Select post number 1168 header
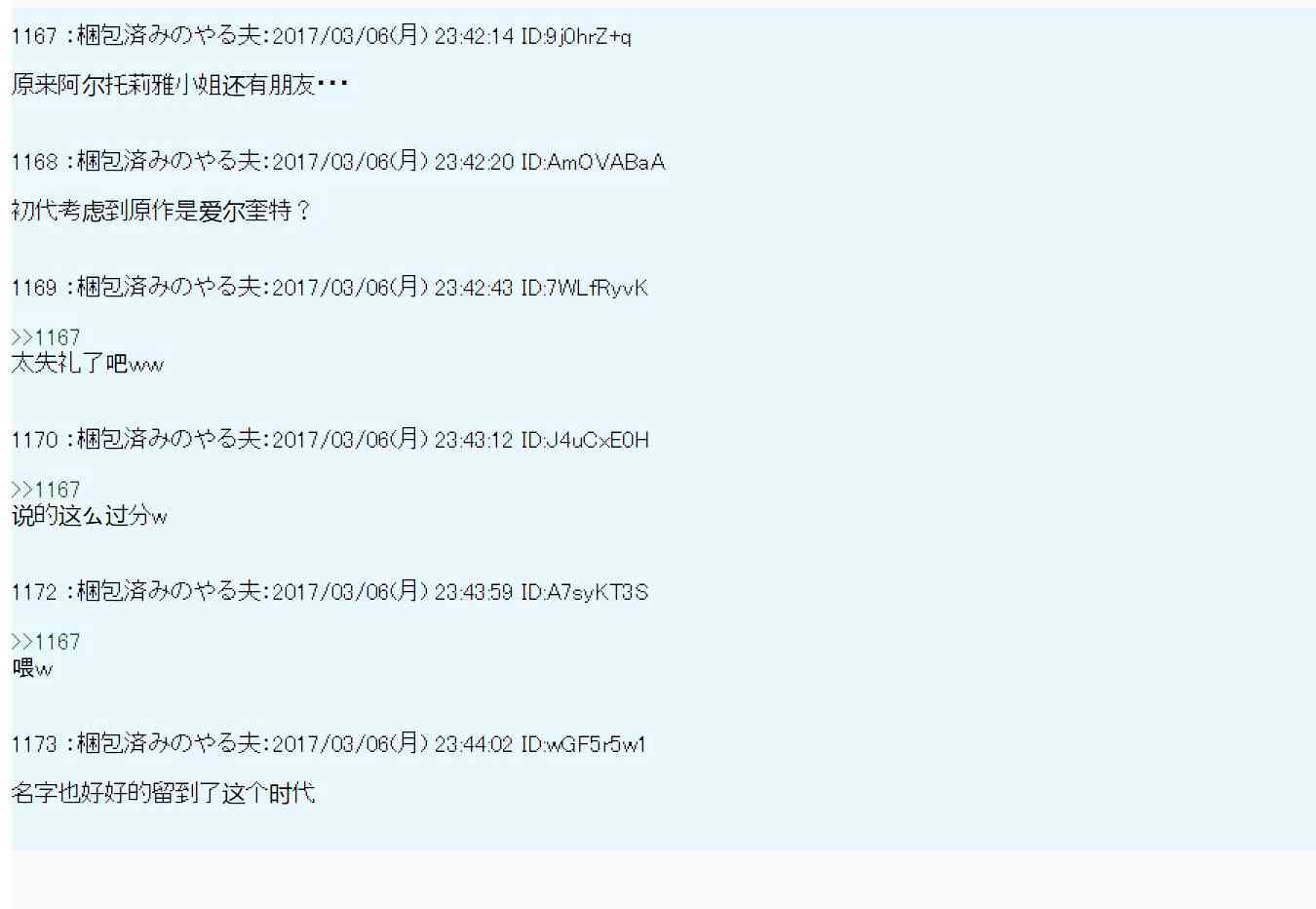 point(34,163)
